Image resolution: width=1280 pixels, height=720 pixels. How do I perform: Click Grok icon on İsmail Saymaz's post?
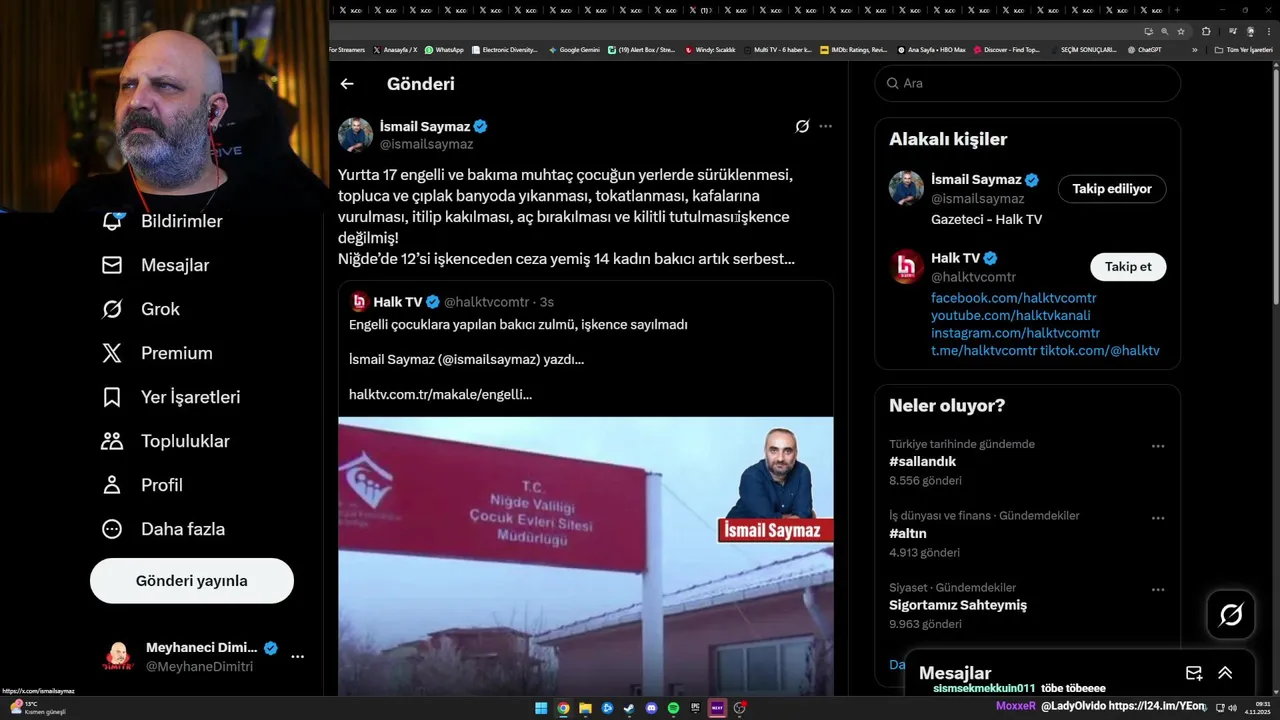click(x=802, y=126)
